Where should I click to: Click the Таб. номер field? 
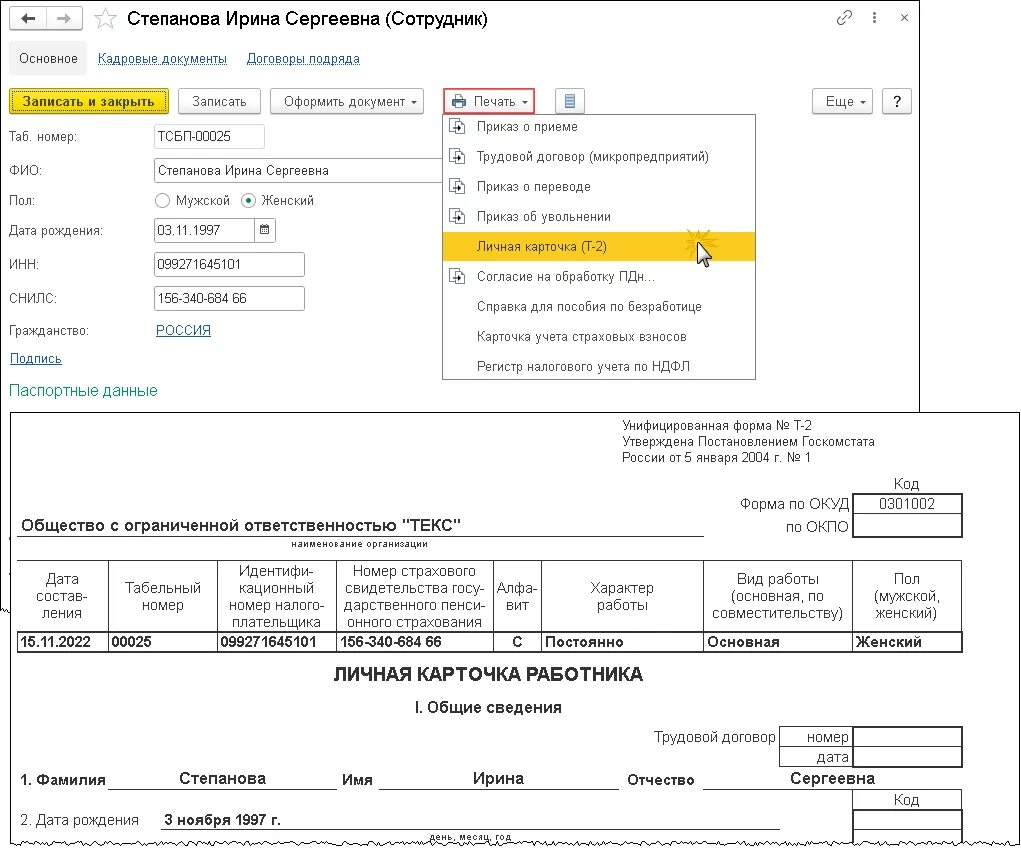[x=209, y=137]
